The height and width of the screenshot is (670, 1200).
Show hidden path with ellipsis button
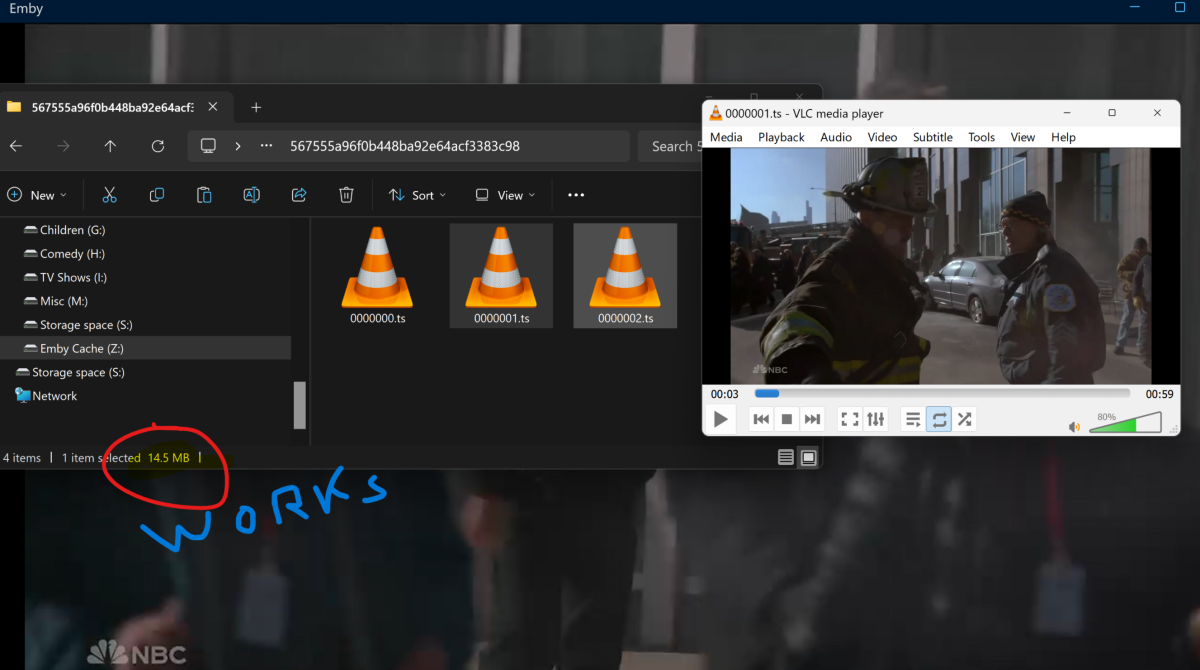pyautogui.click(x=266, y=146)
